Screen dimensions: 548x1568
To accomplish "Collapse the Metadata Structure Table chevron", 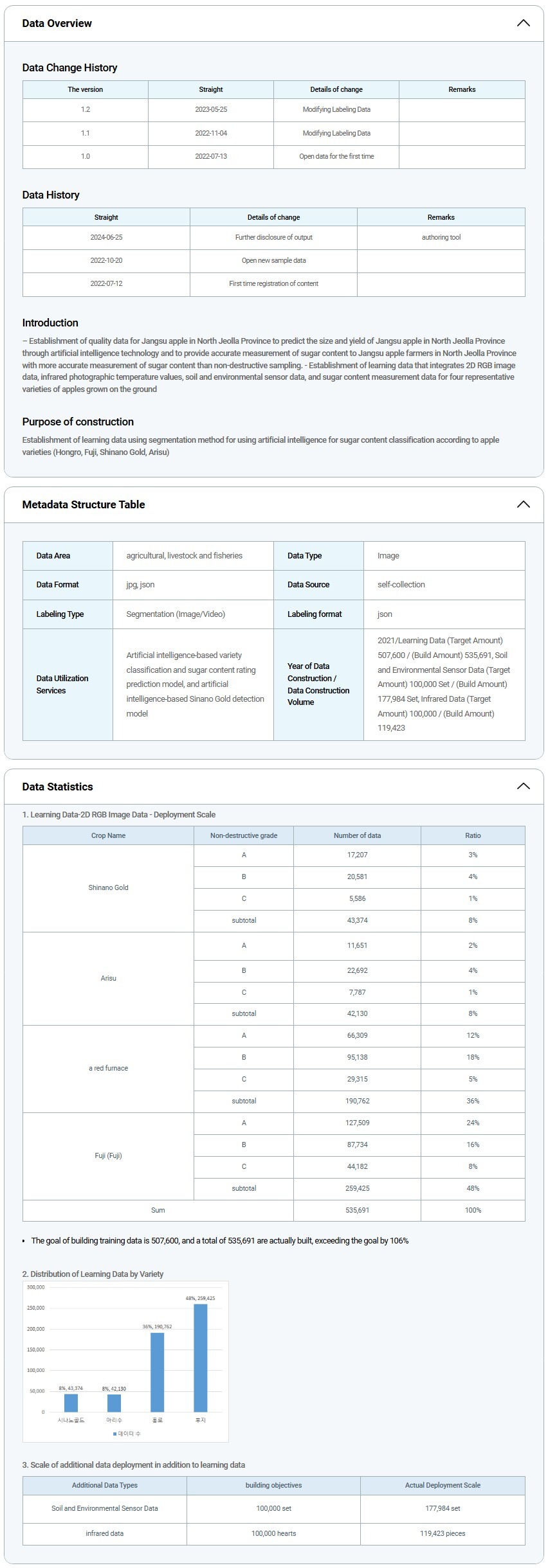I will (523, 504).
